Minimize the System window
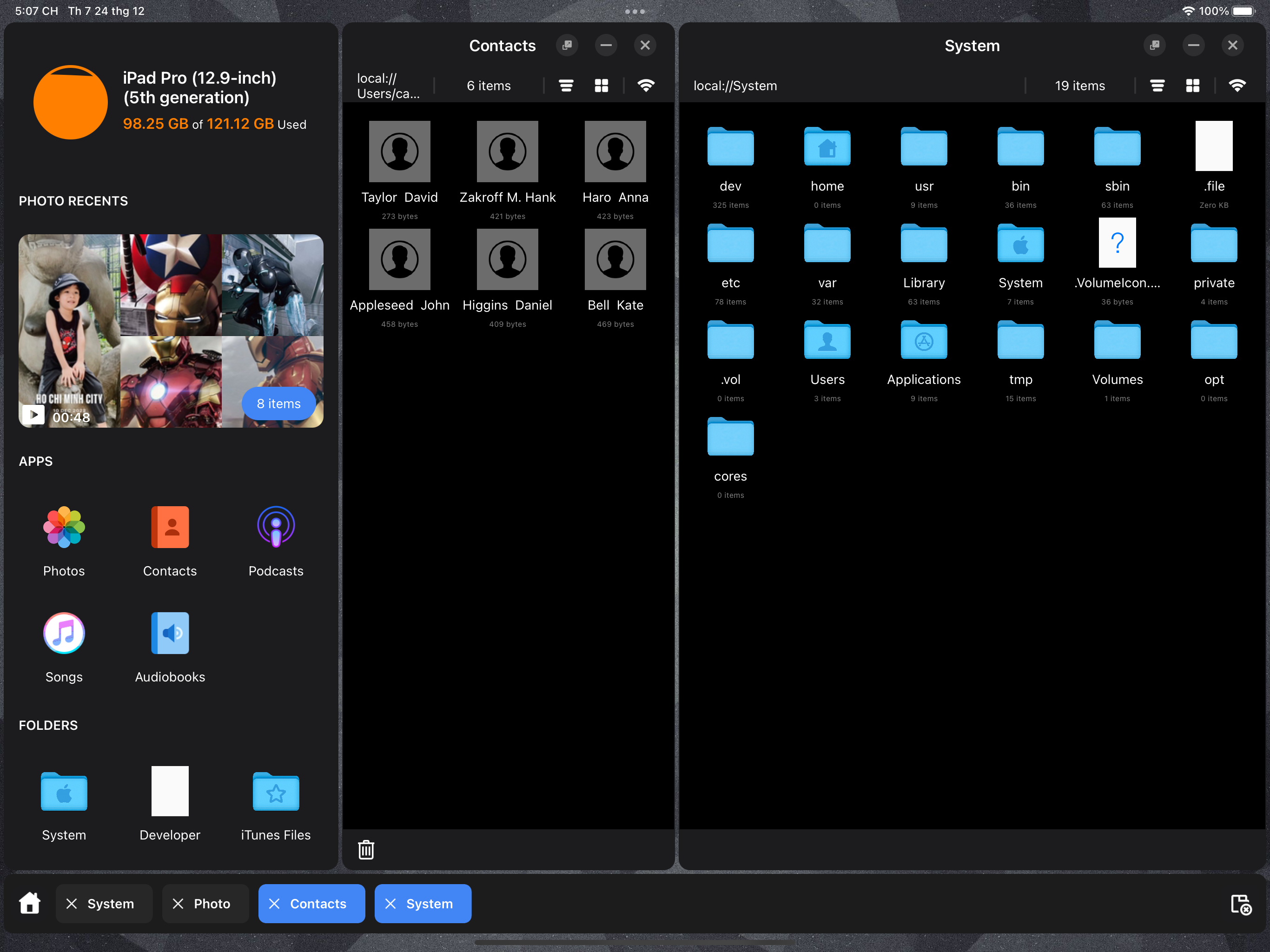This screenshot has height=952, width=1270. pyautogui.click(x=1194, y=45)
